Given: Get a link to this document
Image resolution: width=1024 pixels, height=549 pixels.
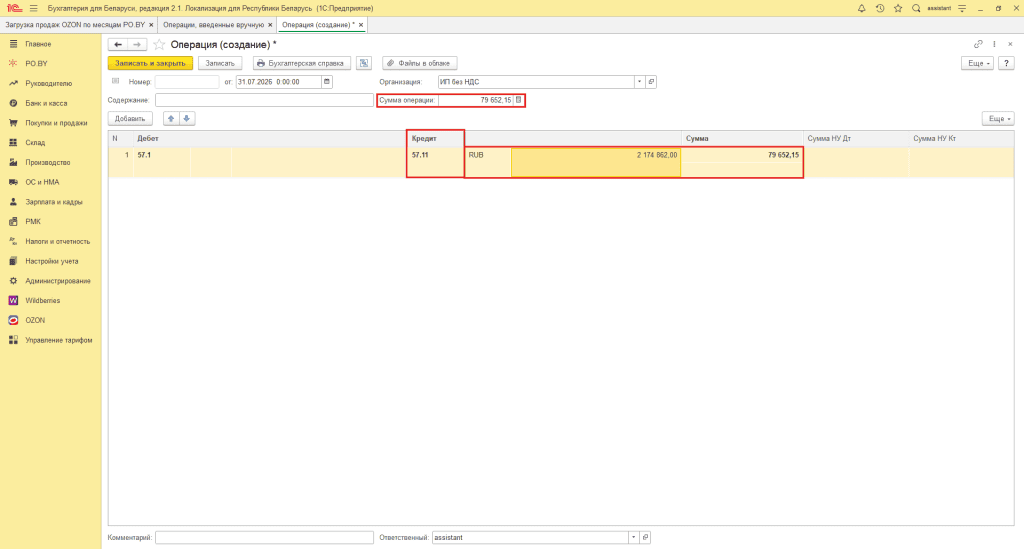Looking at the screenshot, I should [978, 44].
